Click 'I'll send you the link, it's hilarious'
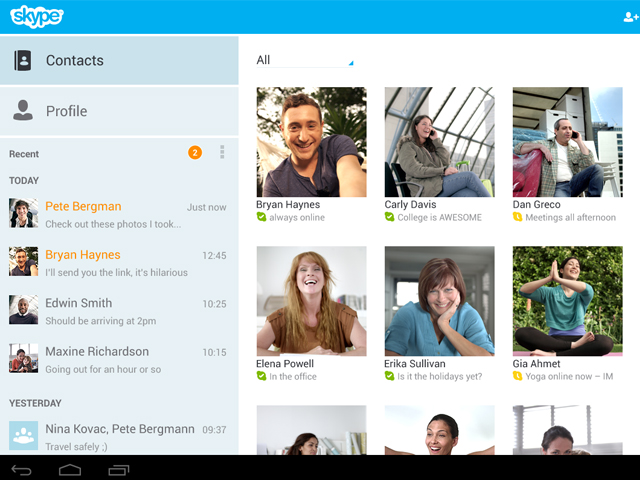The width and height of the screenshot is (640, 480). point(116,272)
